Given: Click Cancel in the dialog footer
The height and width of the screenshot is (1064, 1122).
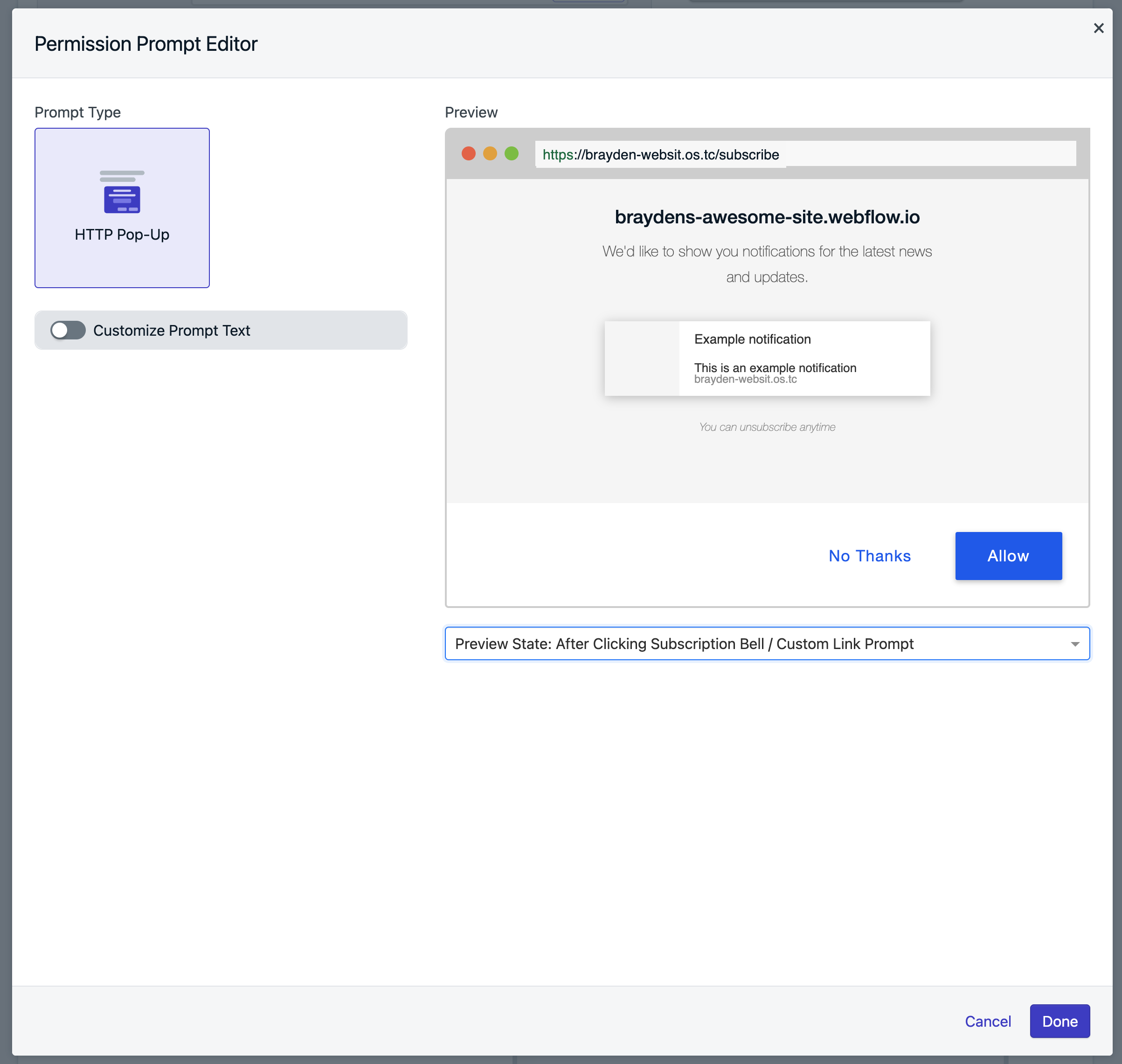Looking at the screenshot, I should pos(988,1022).
